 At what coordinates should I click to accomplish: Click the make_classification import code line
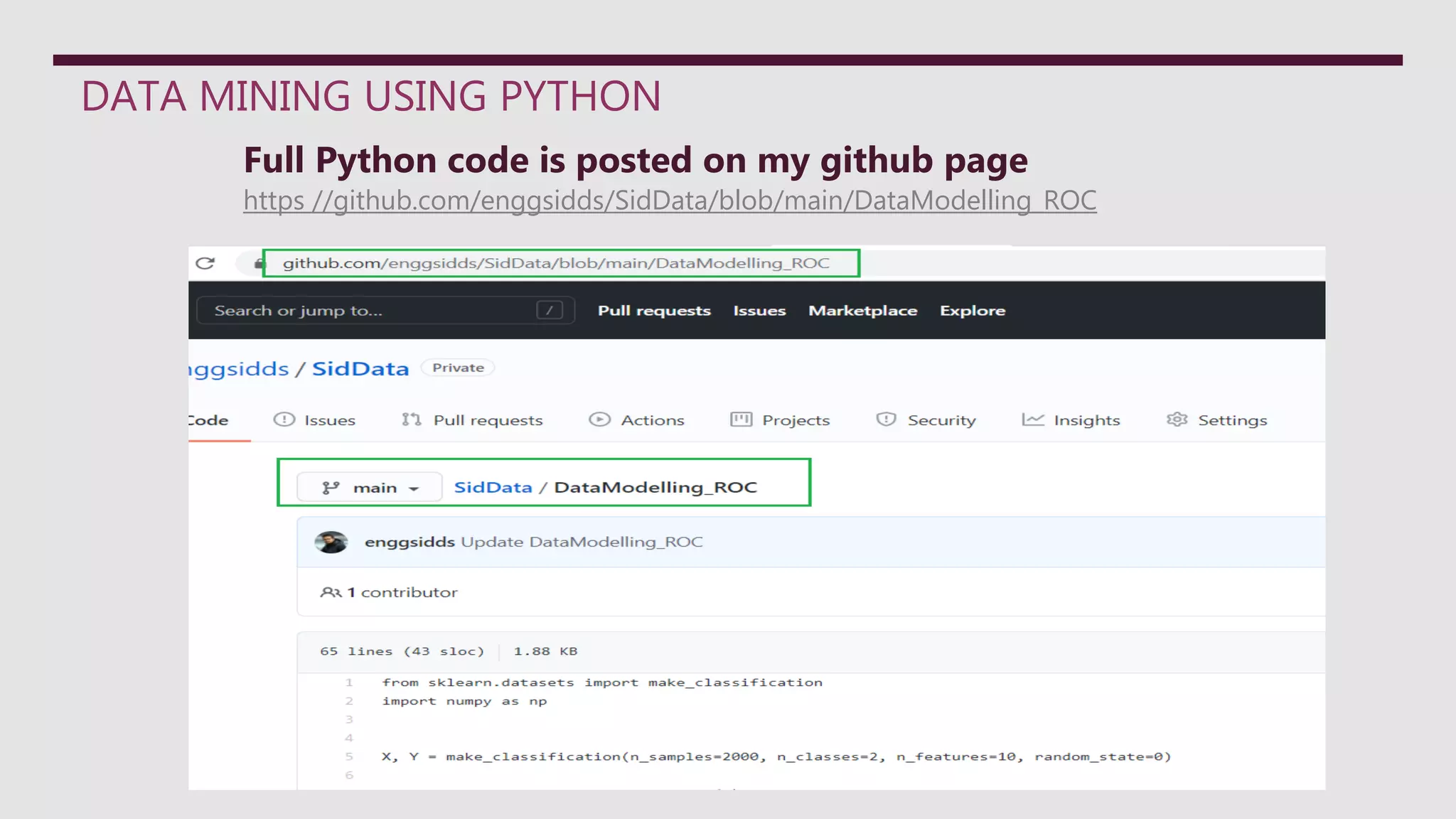point(602,682)
